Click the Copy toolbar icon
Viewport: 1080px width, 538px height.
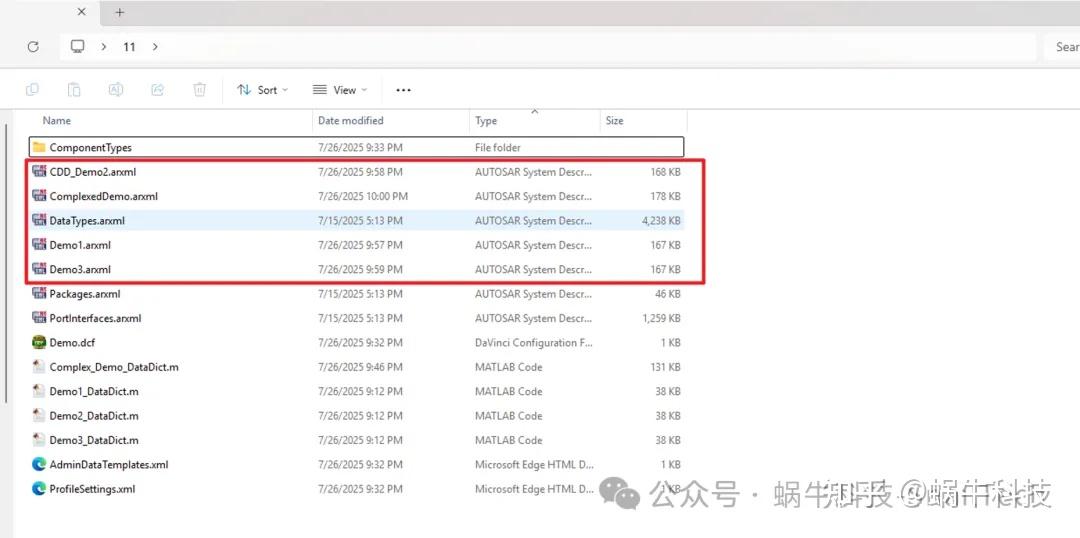tap(32, 90)
